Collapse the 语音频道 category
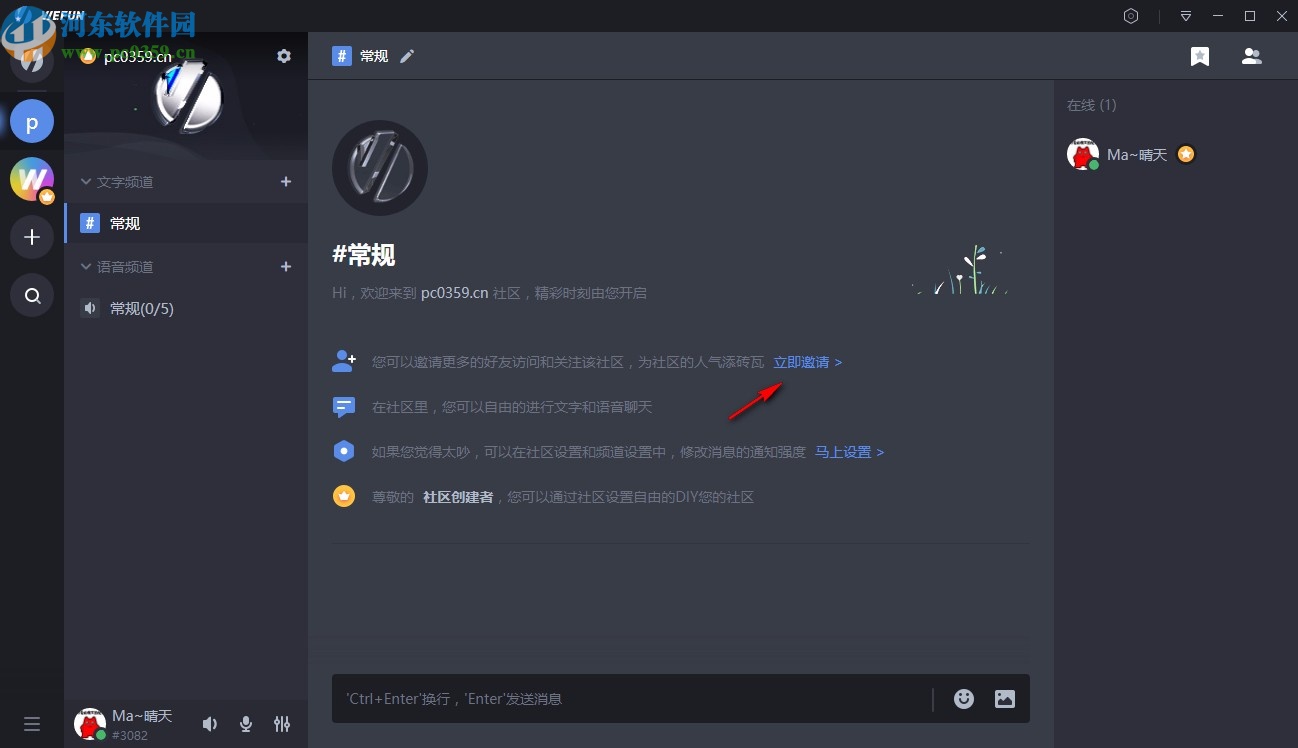Viewport: 1298px width, 748px height. coord(86,266)
